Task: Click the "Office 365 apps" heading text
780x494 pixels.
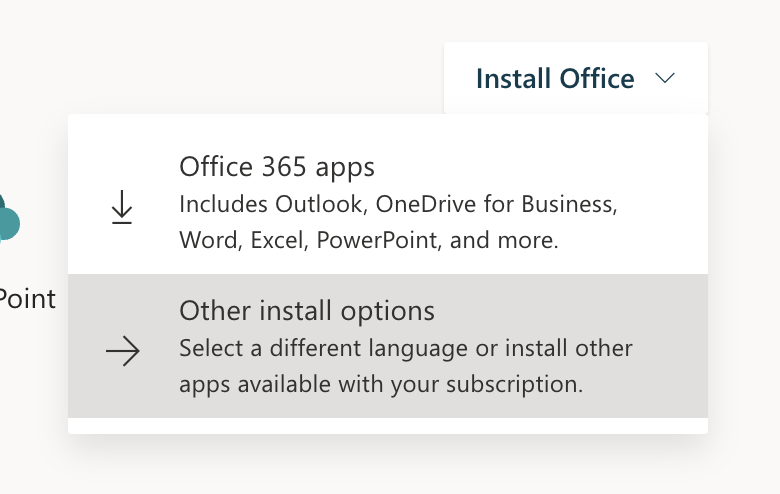Action: click(277, 167)
